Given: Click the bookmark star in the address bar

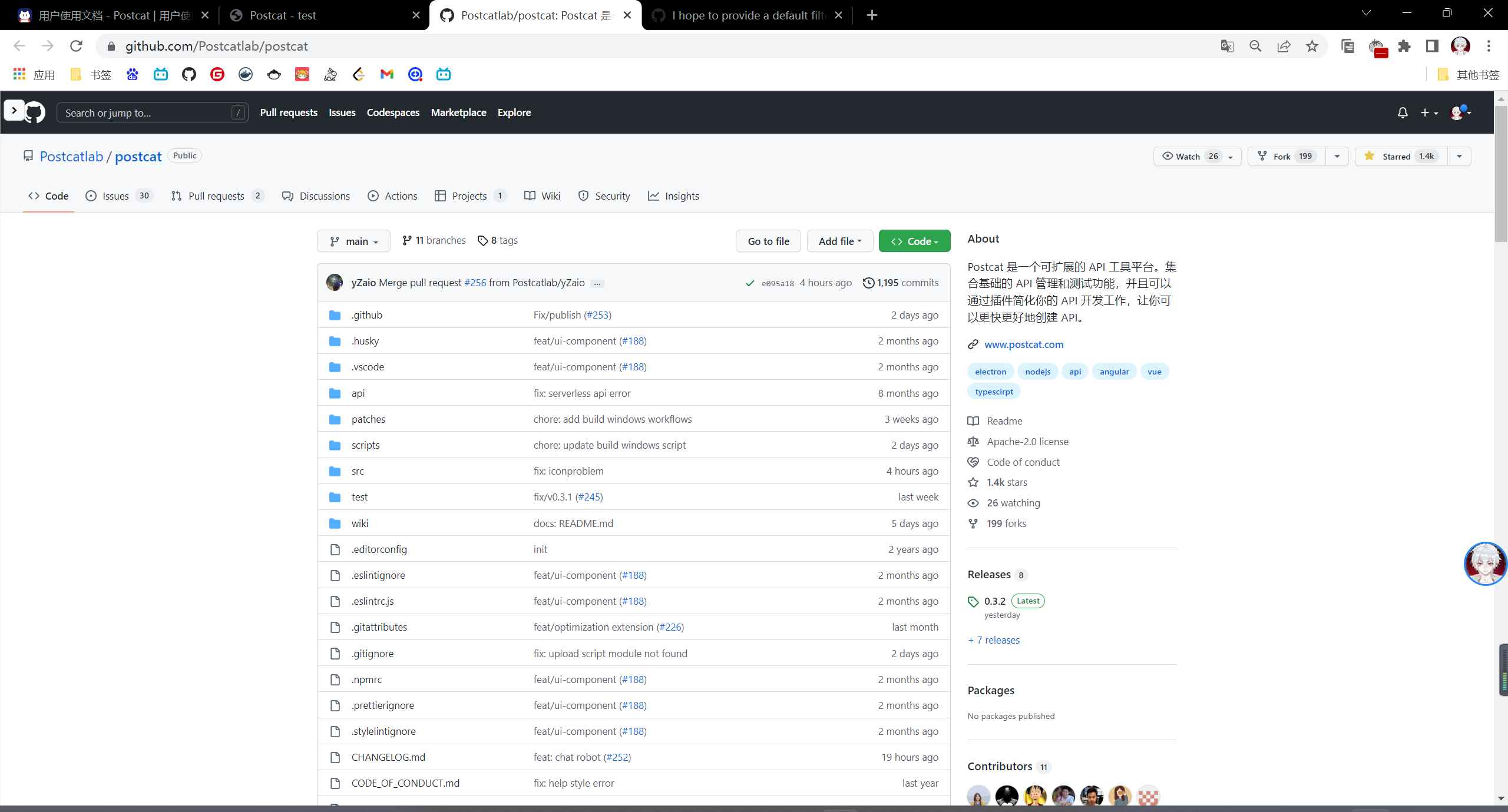Looking at the screenshot, I should (x=1312, y=46).
